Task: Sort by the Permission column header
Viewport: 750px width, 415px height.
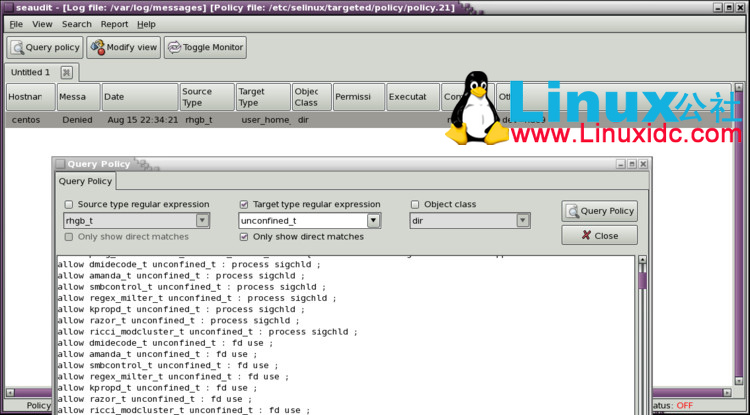Action: [x=359, y=97]
